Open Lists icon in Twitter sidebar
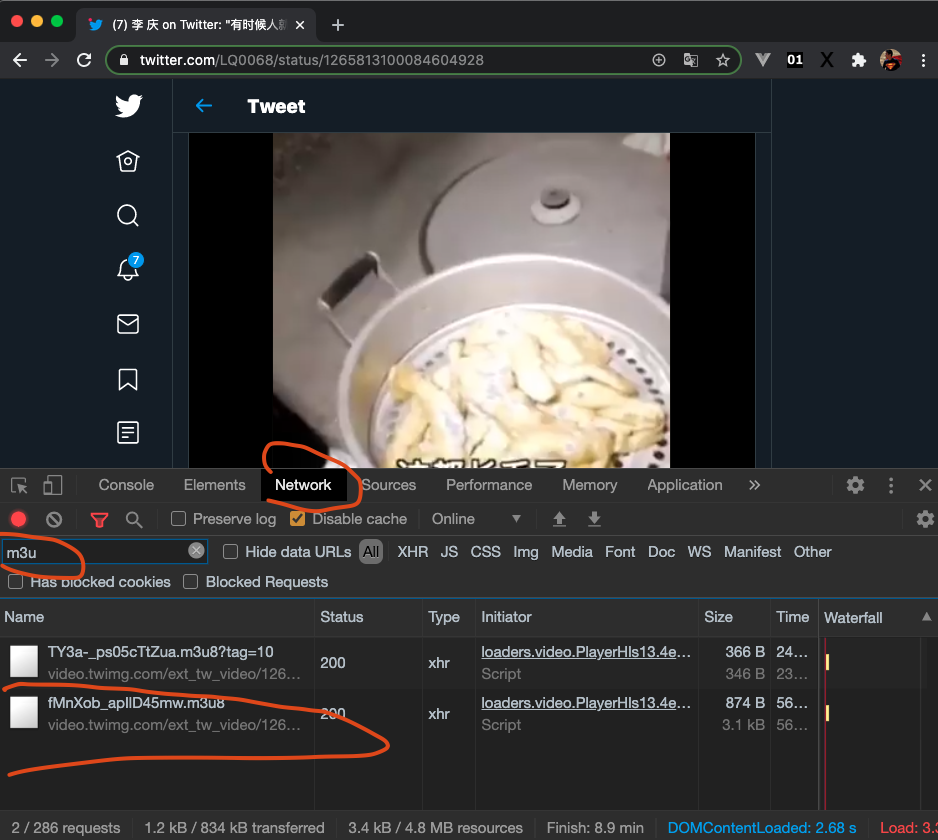This screenshot has width=938, height=840. tap(128, 433)
